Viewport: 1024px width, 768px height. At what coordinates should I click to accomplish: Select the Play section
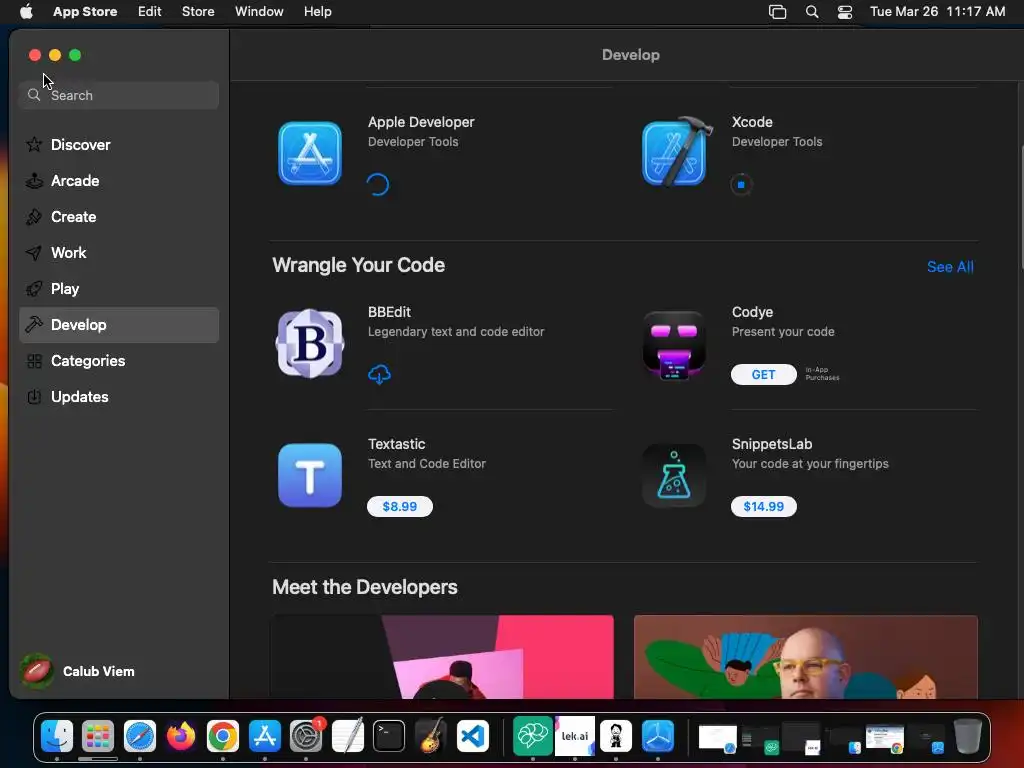click(119, 289)
